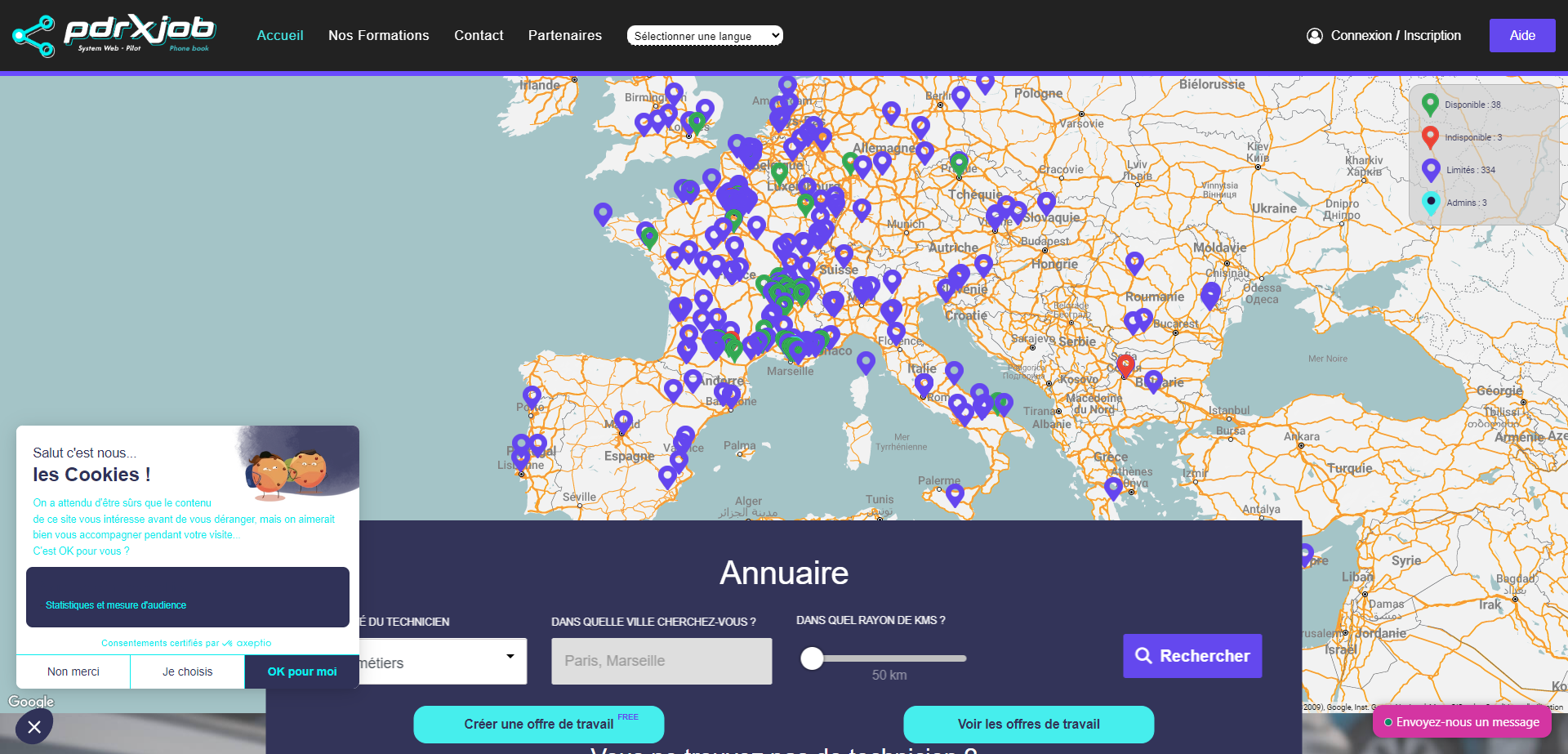Image resolution: width=1568 pixels, height=754 pixels.
Task: Click the green Disponible legend marker
Action: tap(1429, 104)
